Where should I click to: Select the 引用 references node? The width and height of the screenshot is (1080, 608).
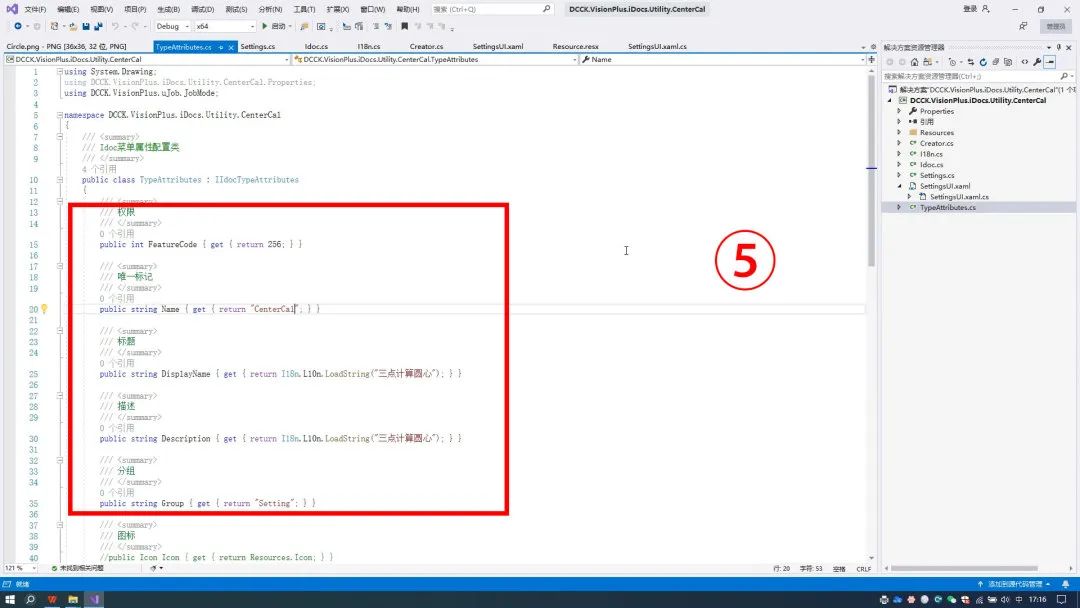[x=926, y=122]
